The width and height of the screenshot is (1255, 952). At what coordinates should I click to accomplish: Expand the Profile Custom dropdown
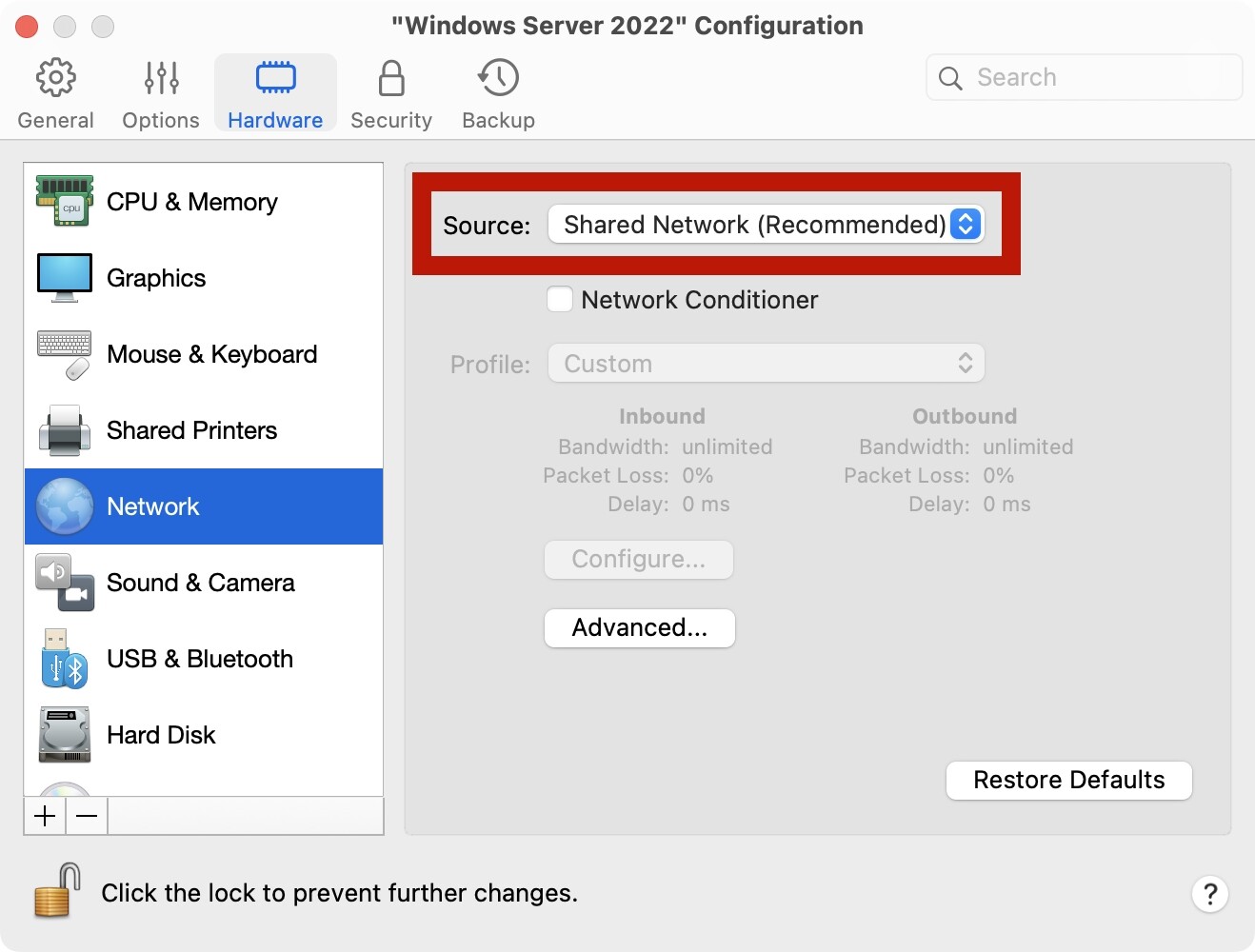(x=766, y=364)
